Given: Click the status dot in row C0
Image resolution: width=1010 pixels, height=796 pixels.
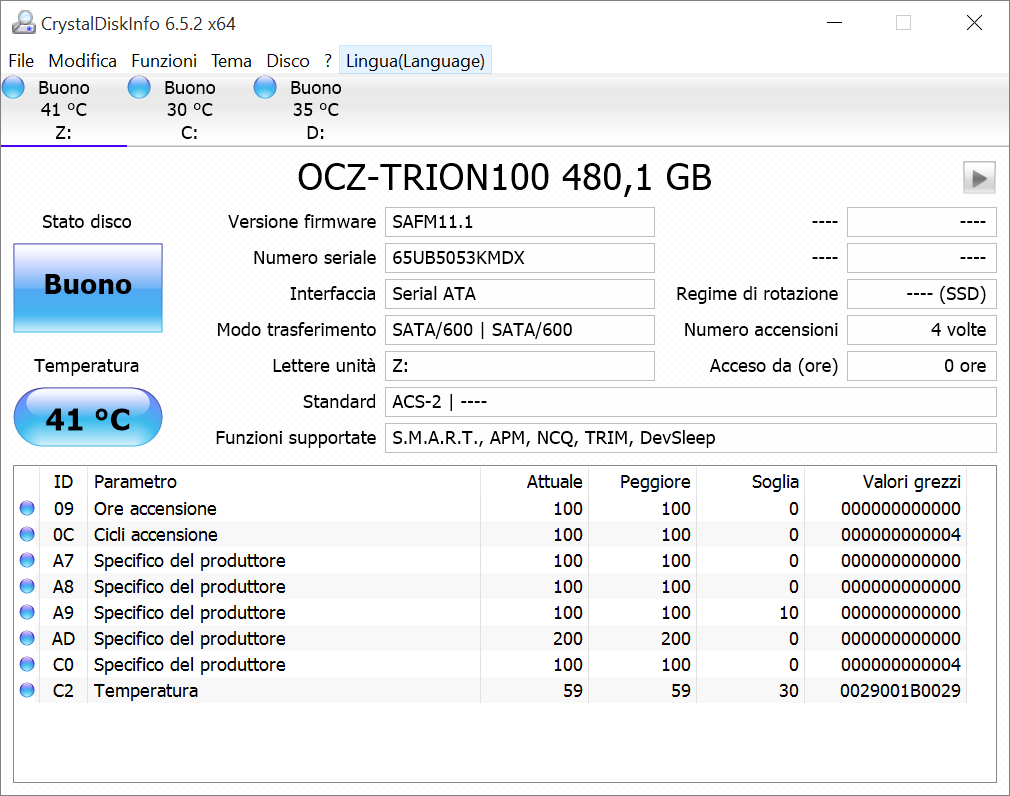Looking at the screenshot, I should click(x=27, y=664).
